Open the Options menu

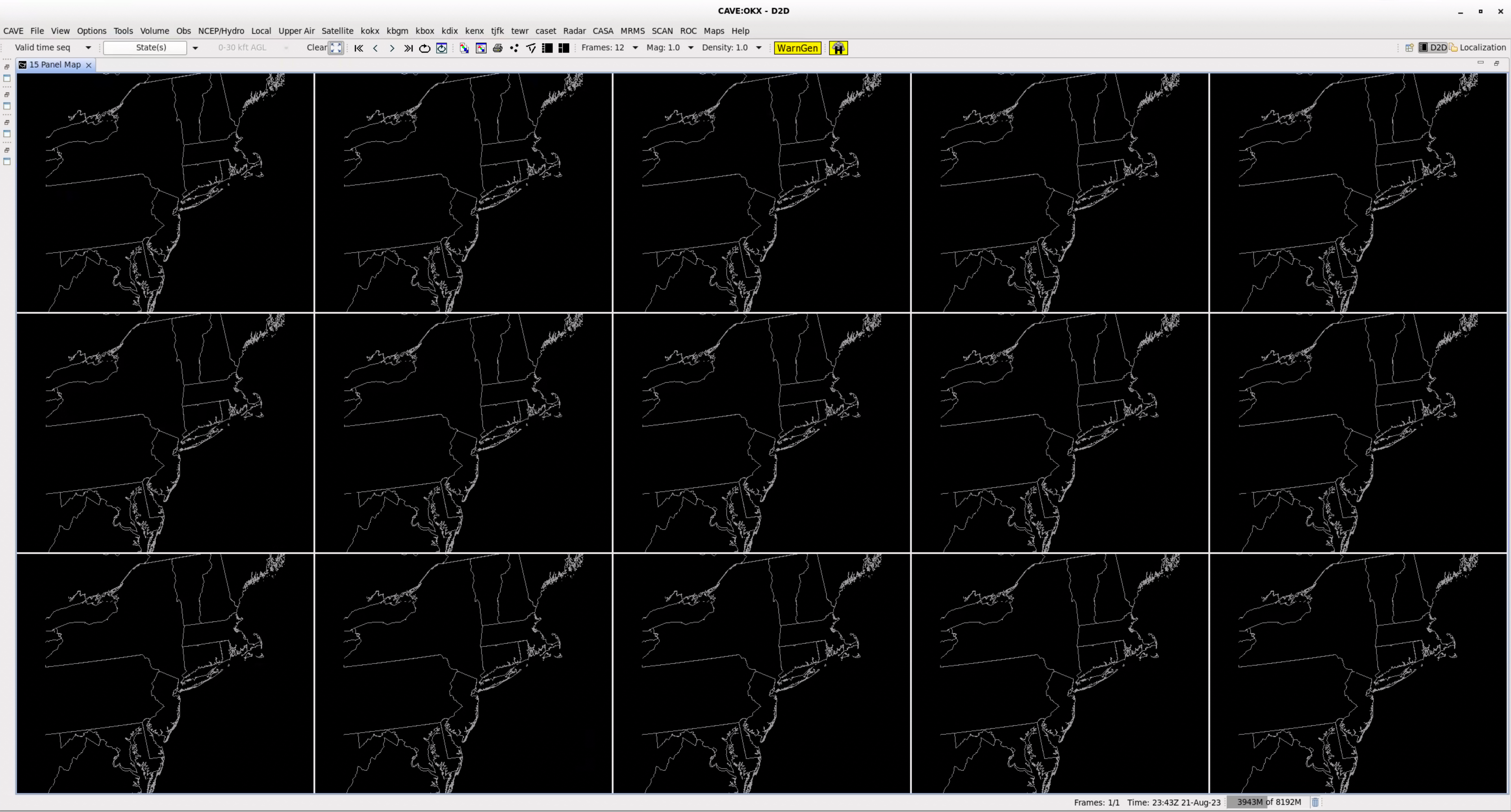point(91,31)
